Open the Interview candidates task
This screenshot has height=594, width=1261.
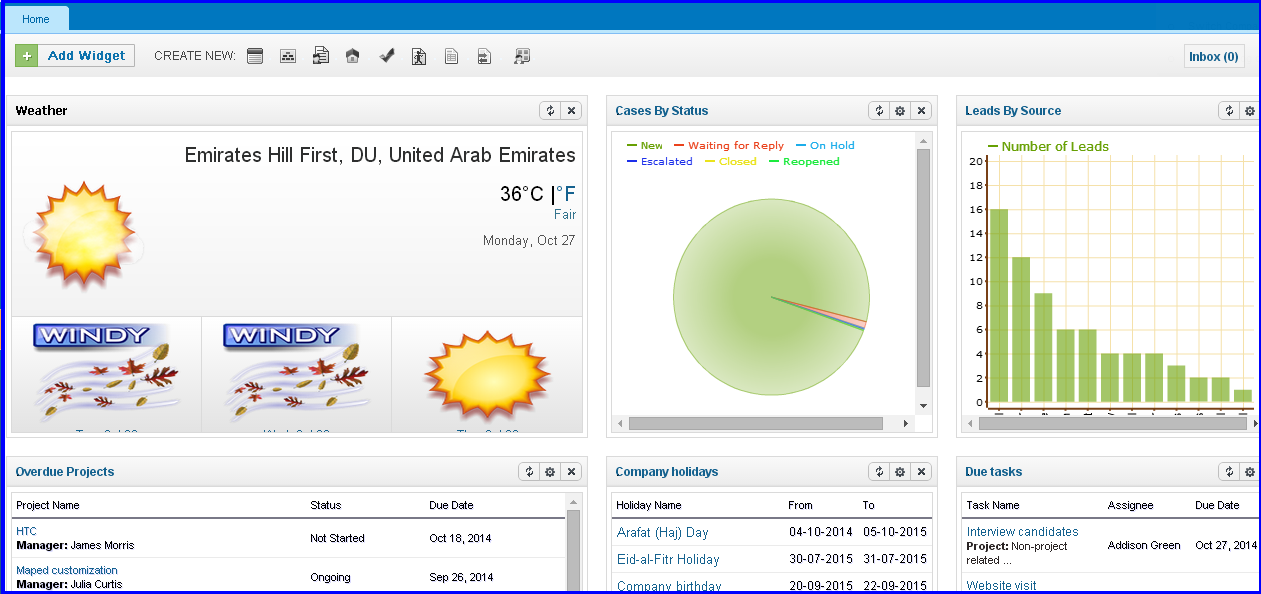click(x=1023, y=532)
